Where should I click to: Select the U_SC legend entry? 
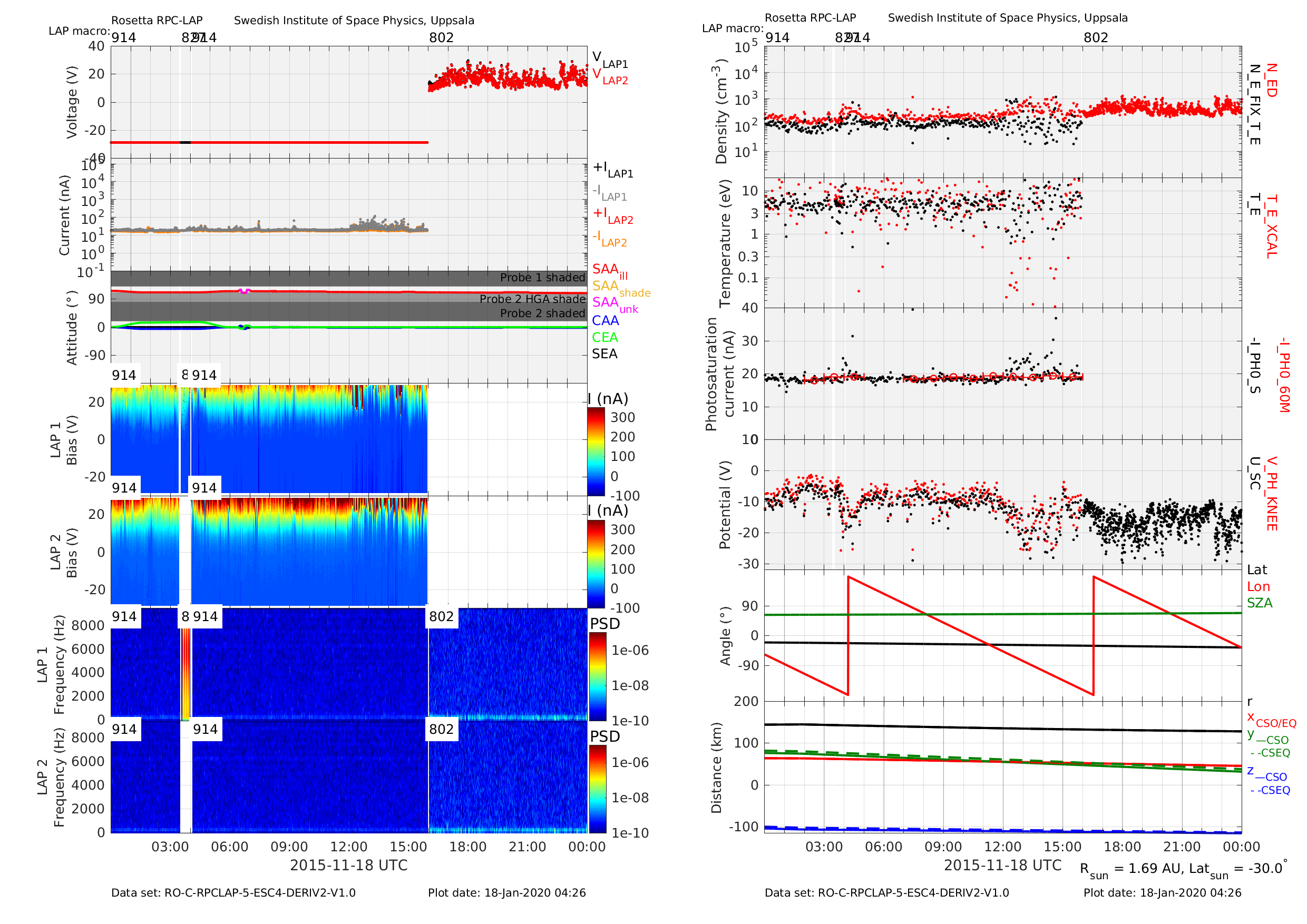[x=1254, y=474]
